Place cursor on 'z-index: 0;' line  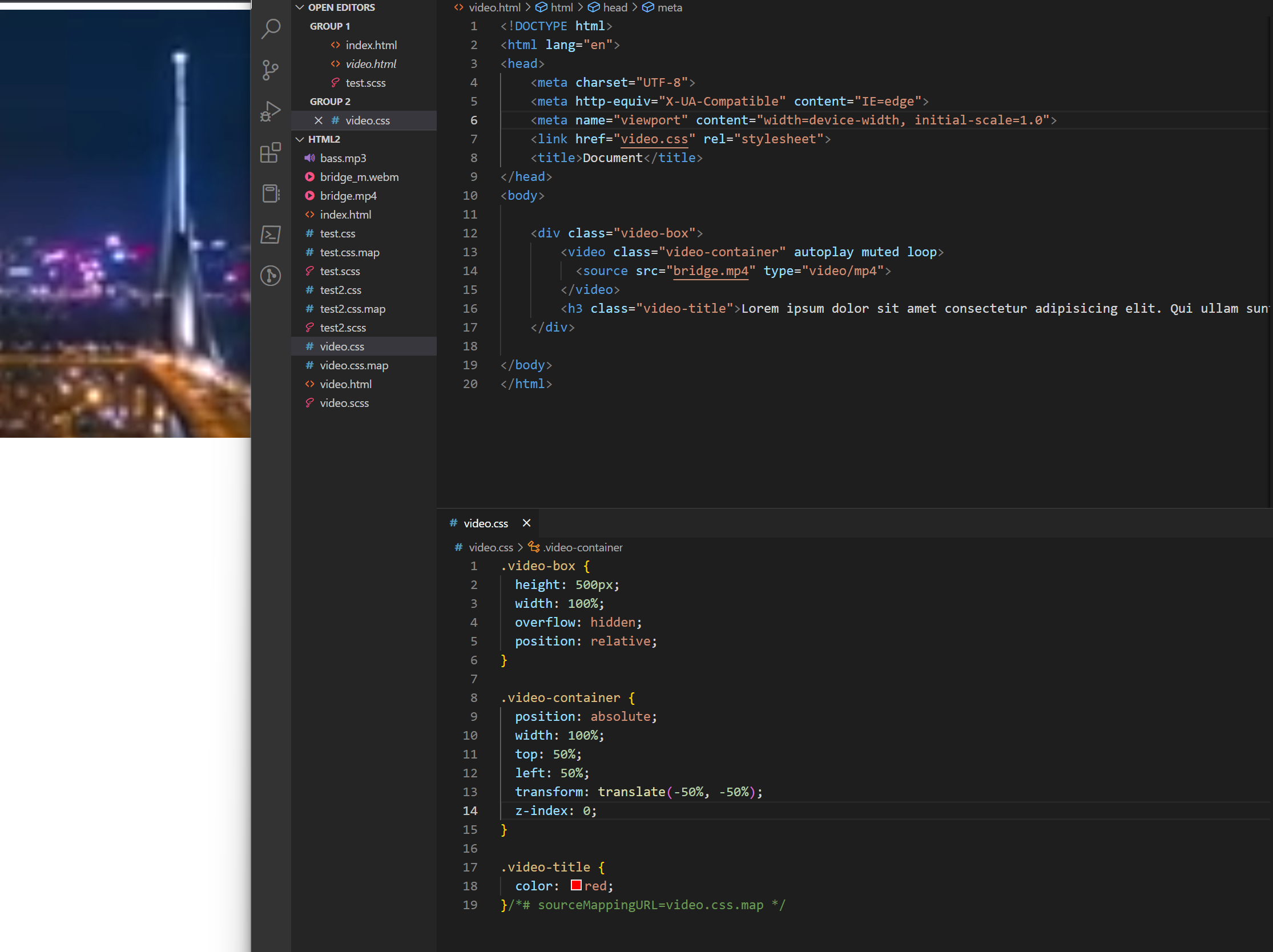click(555, 810)
